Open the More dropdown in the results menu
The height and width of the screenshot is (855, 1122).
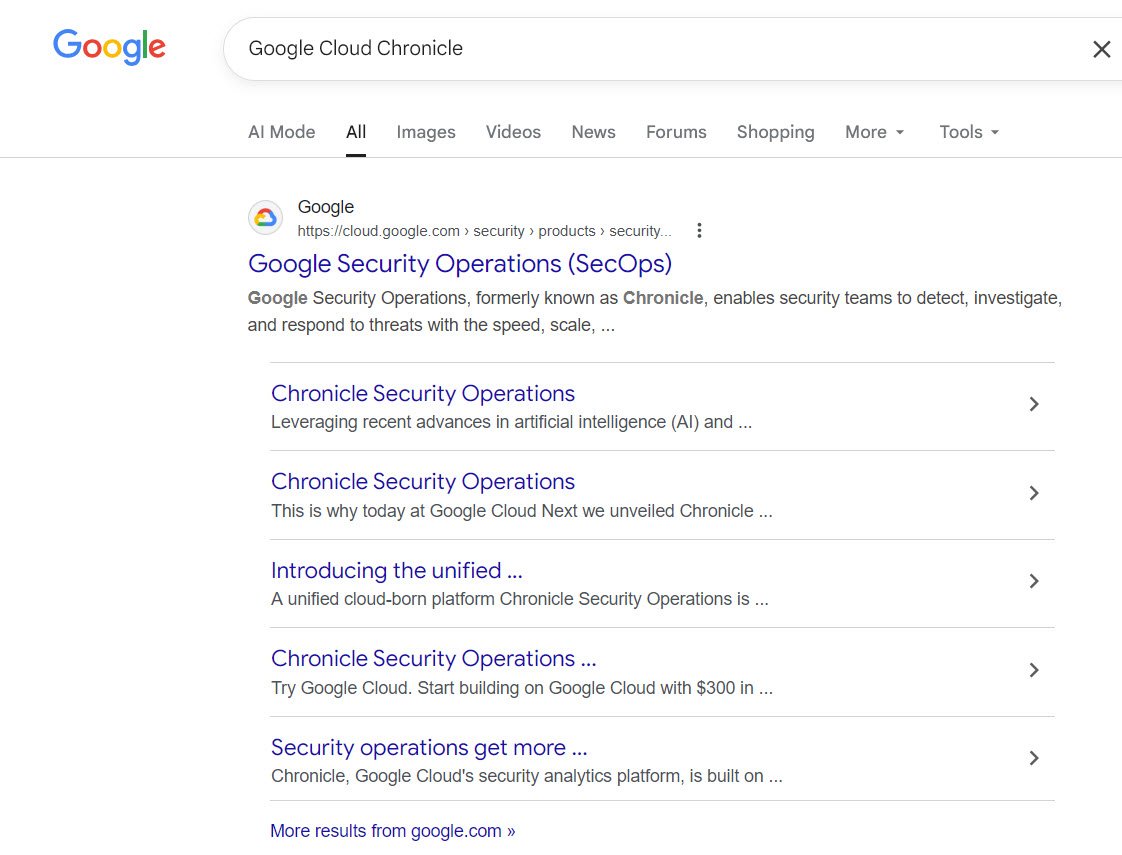point(873,131)
